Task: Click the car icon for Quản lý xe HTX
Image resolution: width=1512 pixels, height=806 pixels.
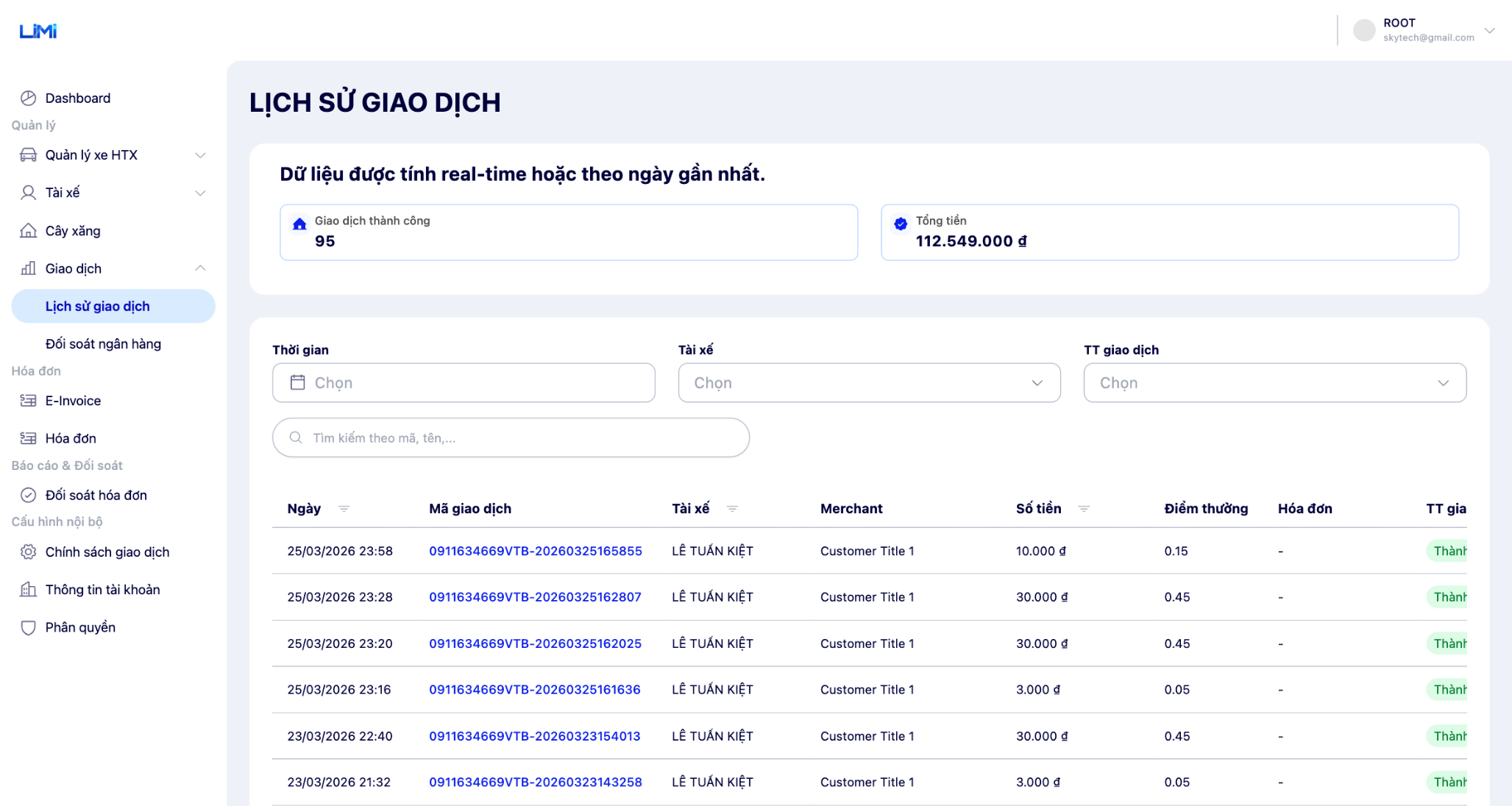Action: 28,154
